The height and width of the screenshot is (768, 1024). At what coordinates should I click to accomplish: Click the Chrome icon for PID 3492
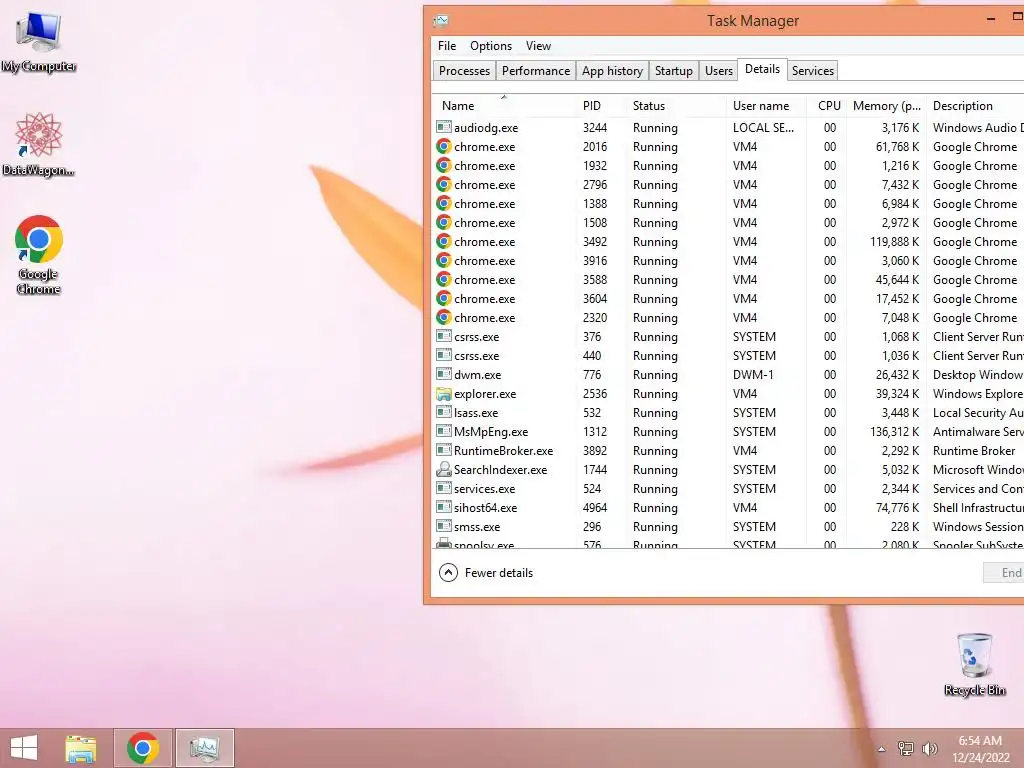(x=443, y=242)
